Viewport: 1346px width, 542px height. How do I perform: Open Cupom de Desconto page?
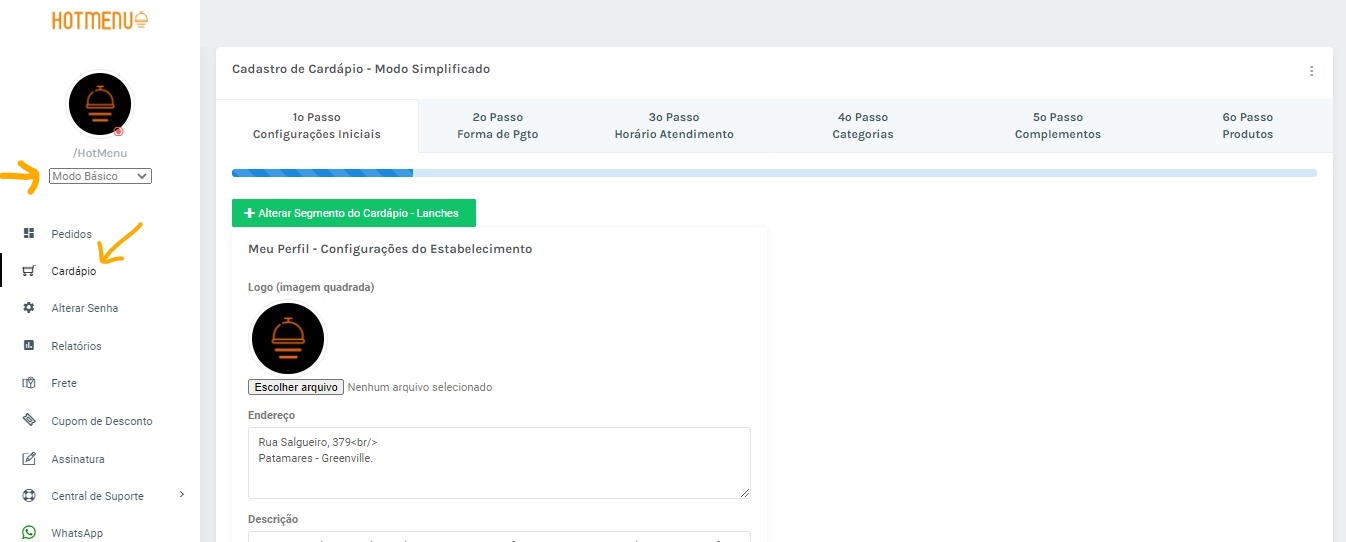point(102,421)
